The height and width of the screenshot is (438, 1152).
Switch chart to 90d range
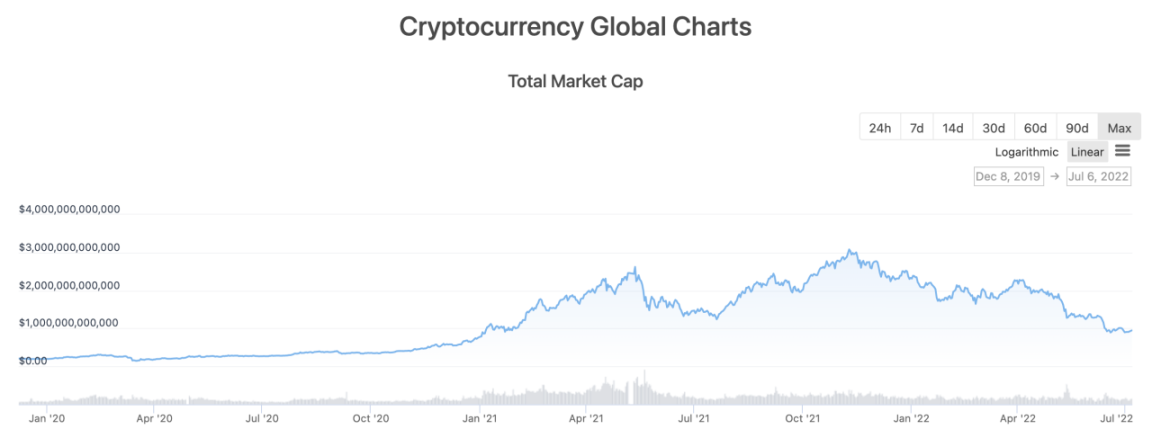point(1077,128)
